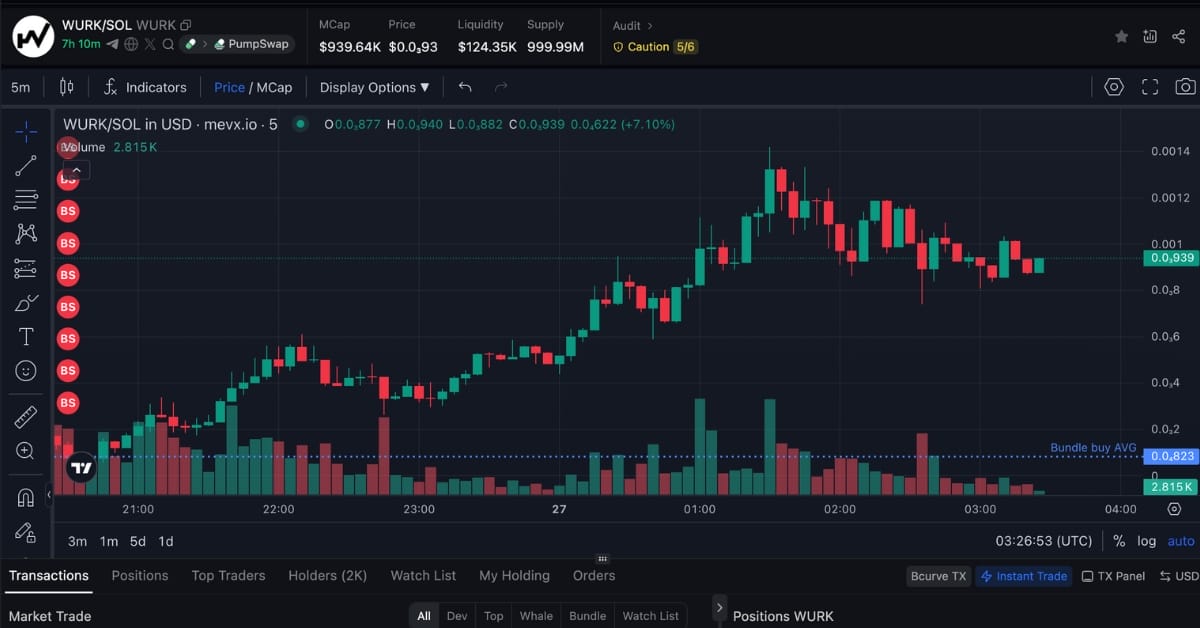Switch to the Transactions tab
Viewport: 1200px width, 628px height.
point(49,575)
